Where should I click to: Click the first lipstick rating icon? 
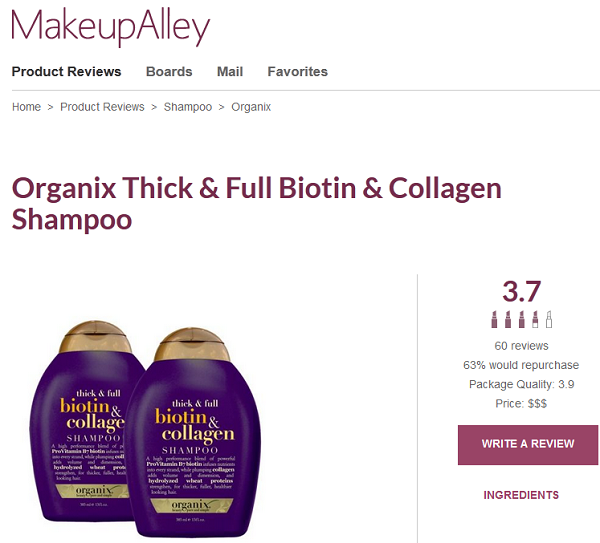(x=494, y=319)
